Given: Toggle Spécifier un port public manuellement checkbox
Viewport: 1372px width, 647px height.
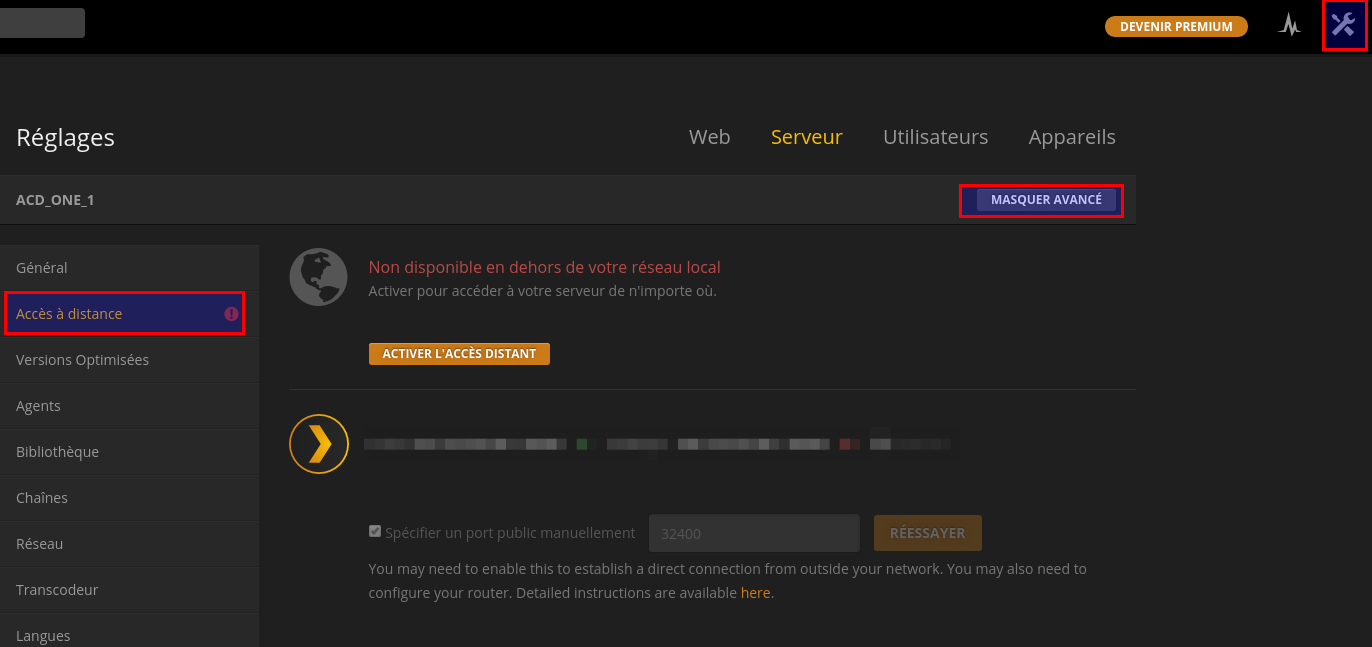Looking at the screenshot, I should pyautogui.click(x=375, y=532).
